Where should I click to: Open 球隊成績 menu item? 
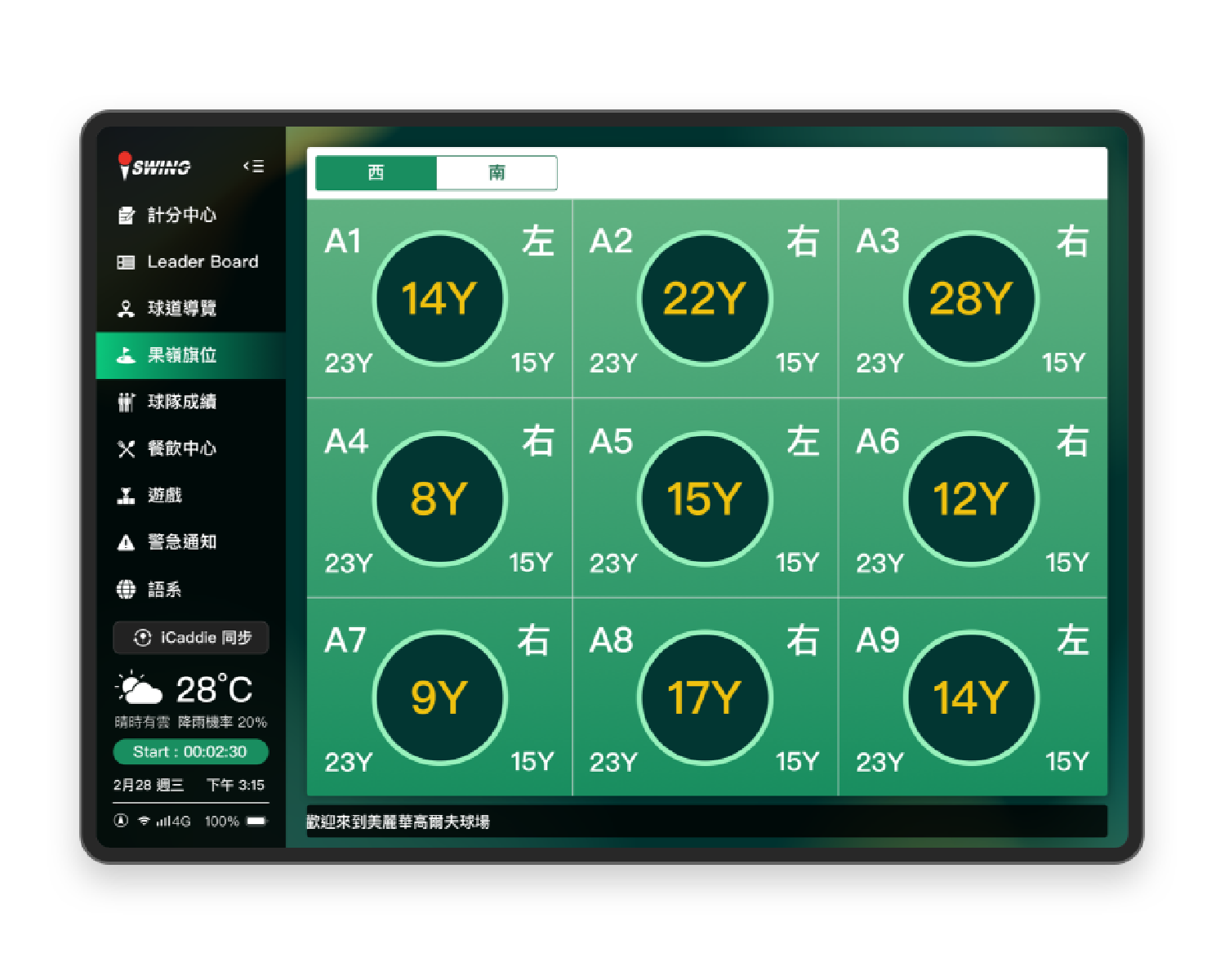(191, 402)
